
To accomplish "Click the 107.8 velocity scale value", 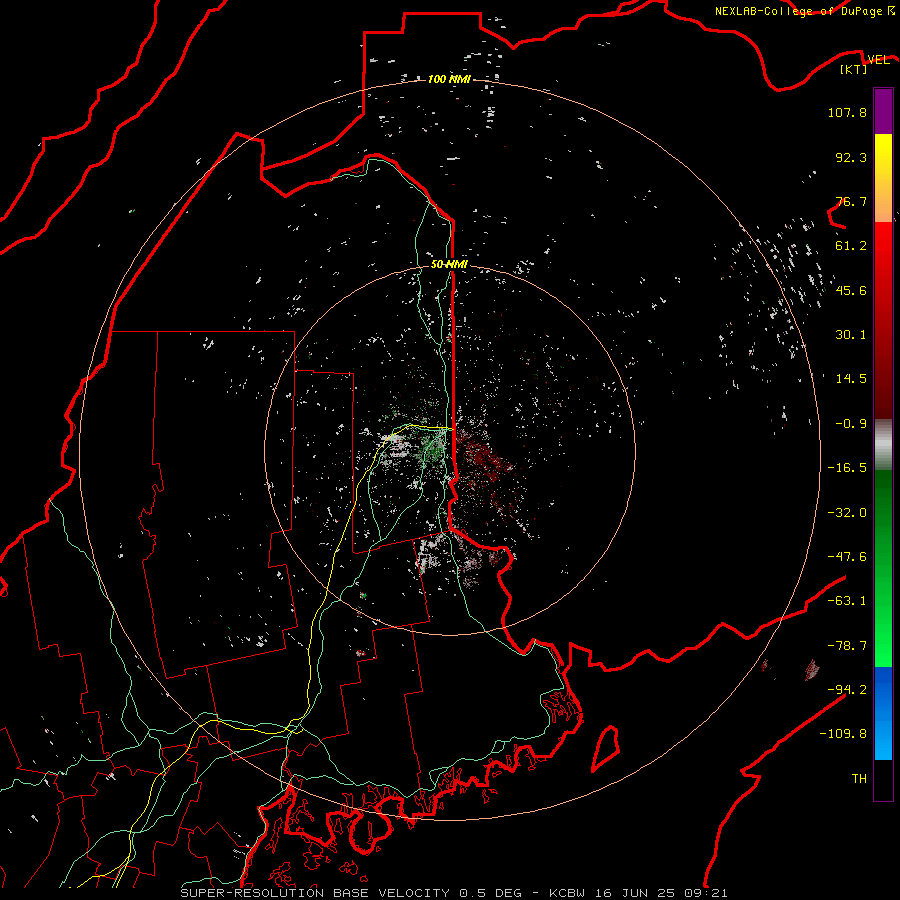I will [x=847, y=112].
